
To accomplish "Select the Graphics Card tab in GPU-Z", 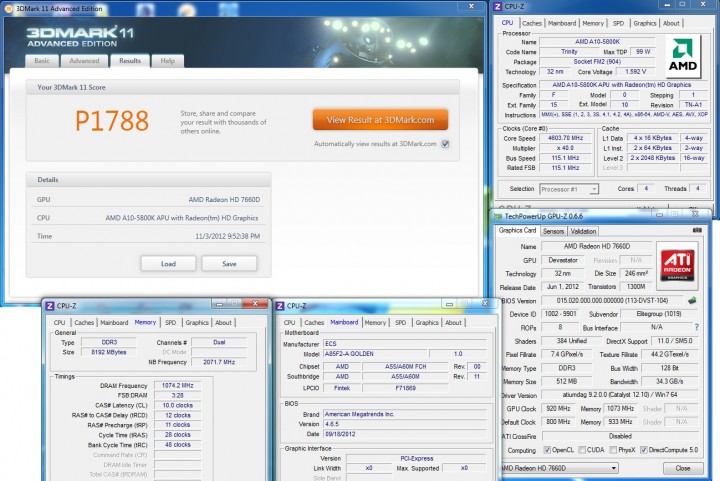I will coord(518,230).
